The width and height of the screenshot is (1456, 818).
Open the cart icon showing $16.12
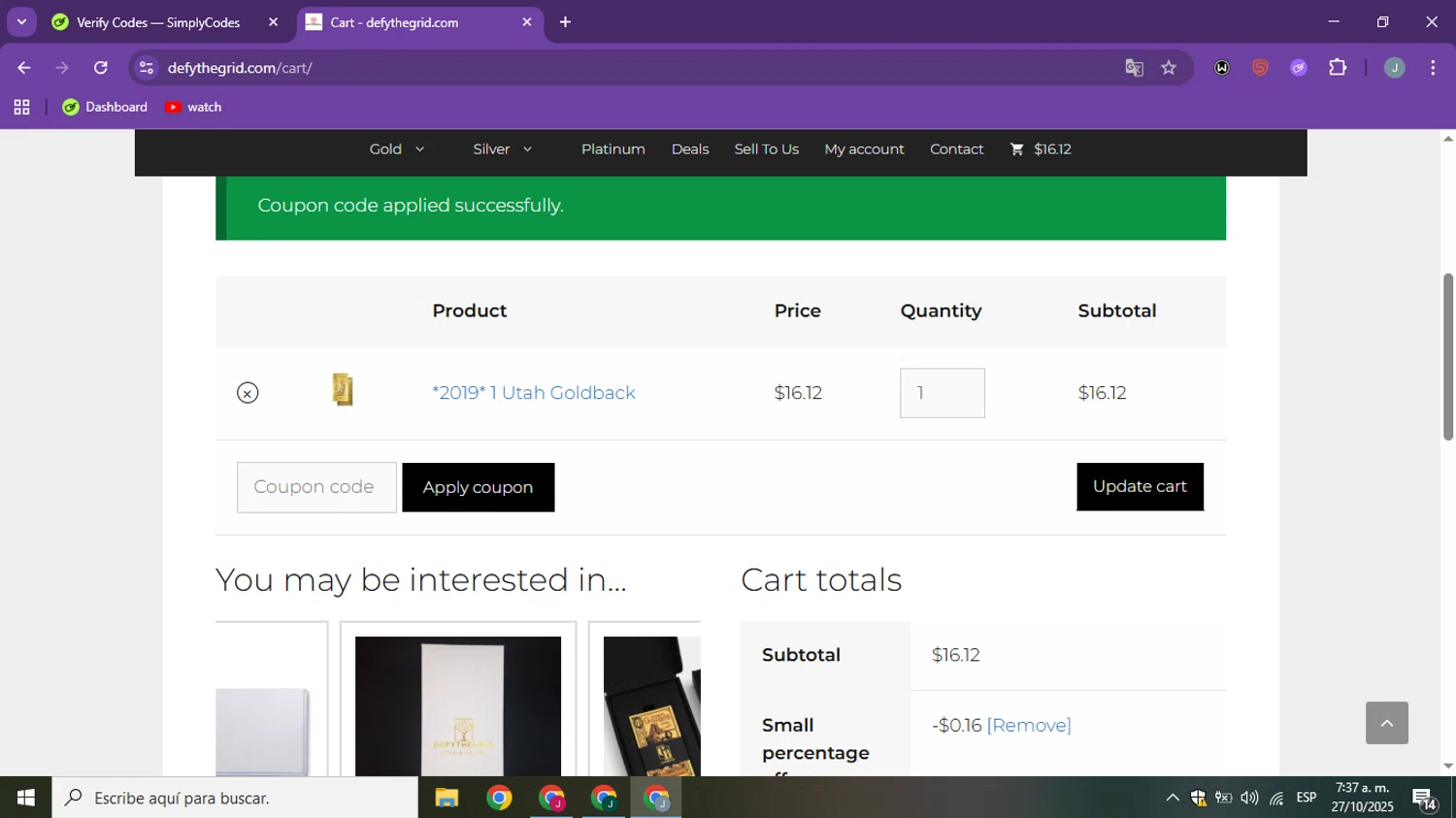pyautogui.click(x=1041, y=149)
